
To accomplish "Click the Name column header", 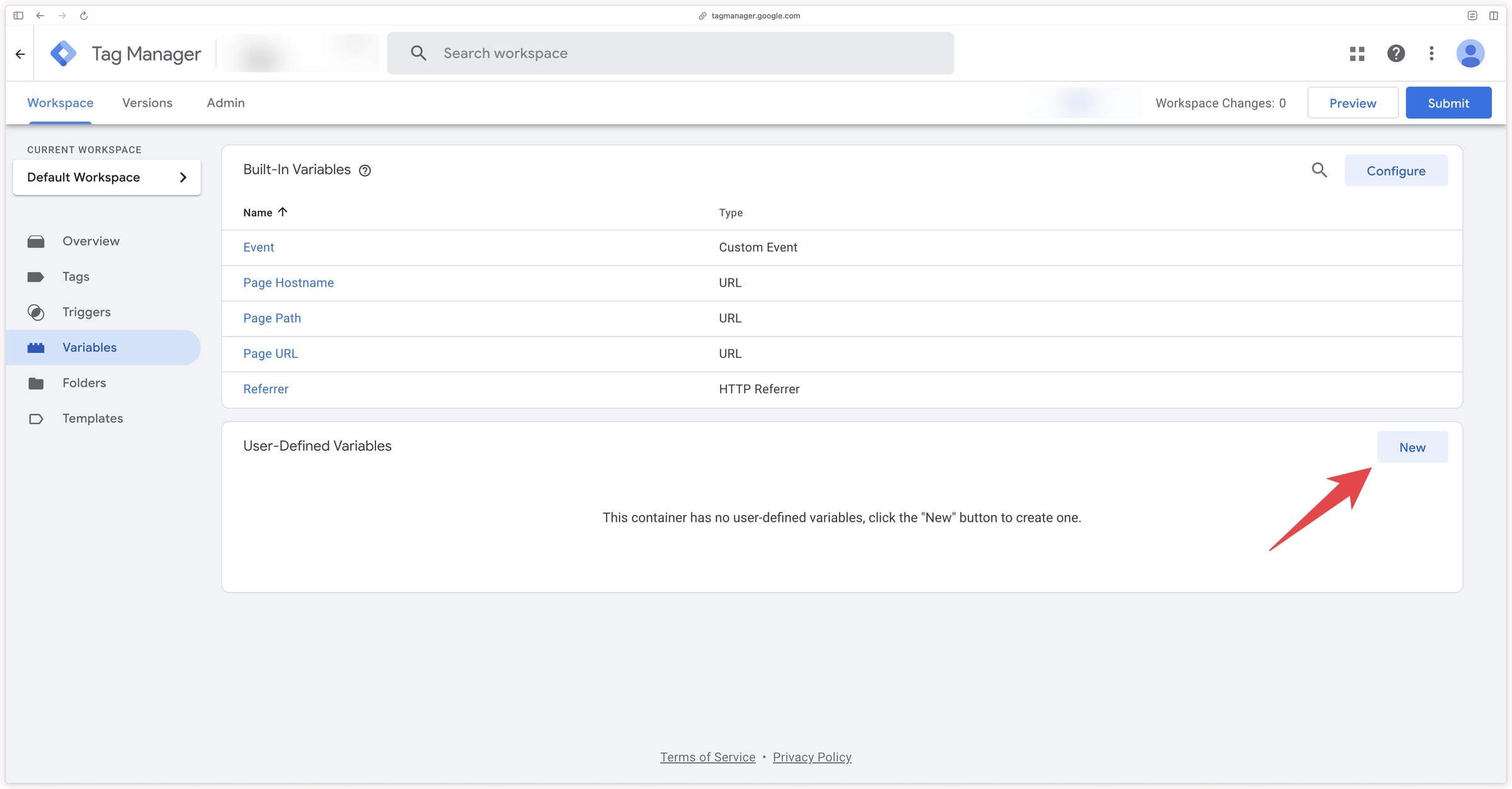I will tap(258, 212).
